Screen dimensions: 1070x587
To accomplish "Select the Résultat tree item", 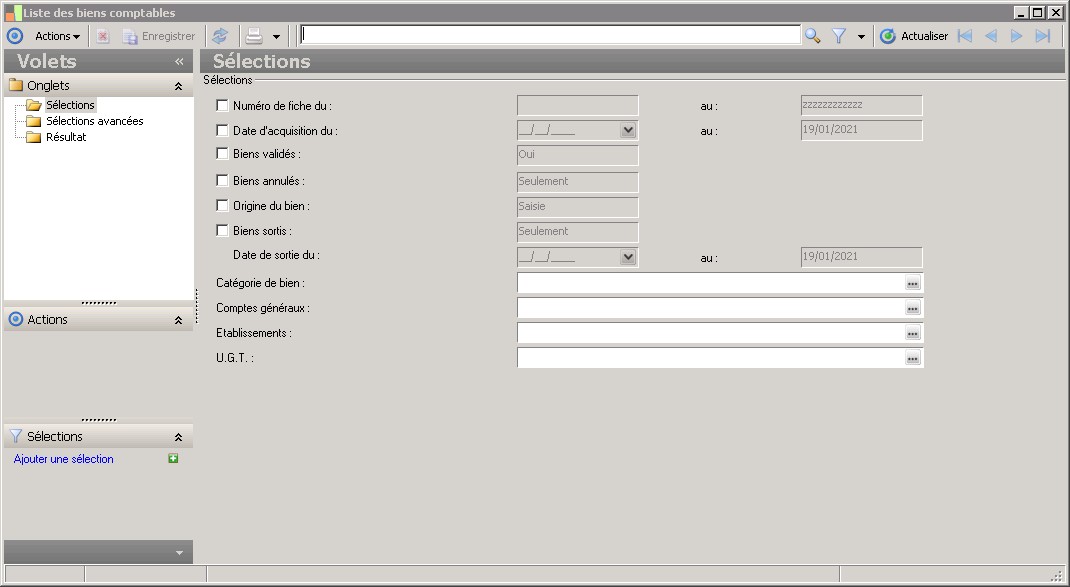I will pos(66,137).
